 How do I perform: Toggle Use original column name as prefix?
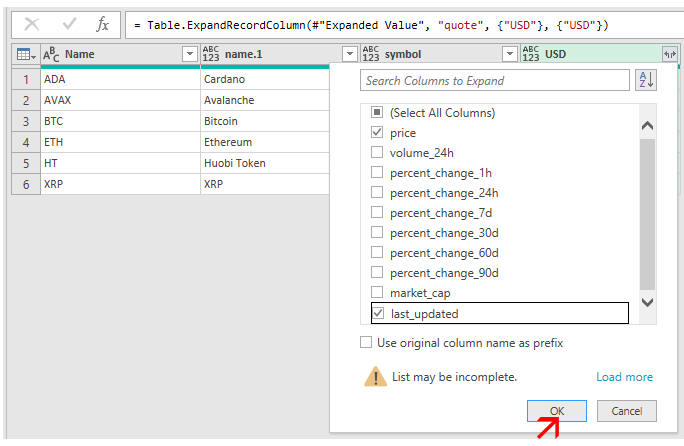(367, 343)
